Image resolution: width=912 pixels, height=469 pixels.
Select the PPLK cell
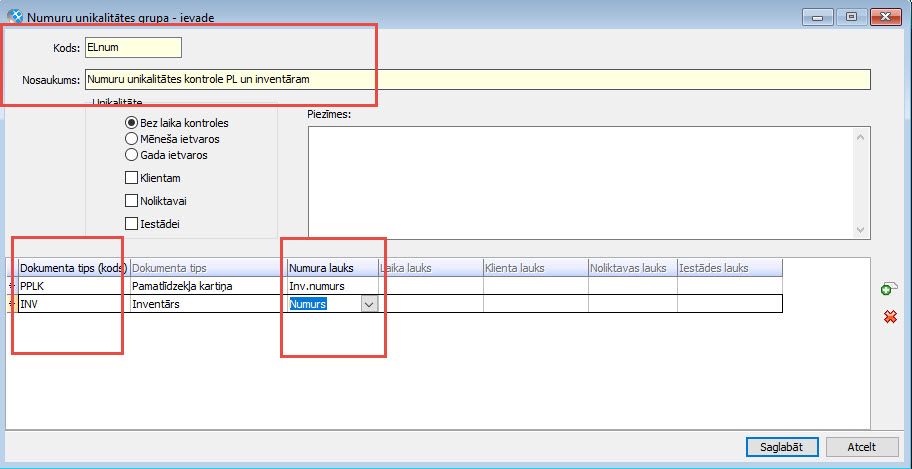pyautogui.click(x=74, y=286)
